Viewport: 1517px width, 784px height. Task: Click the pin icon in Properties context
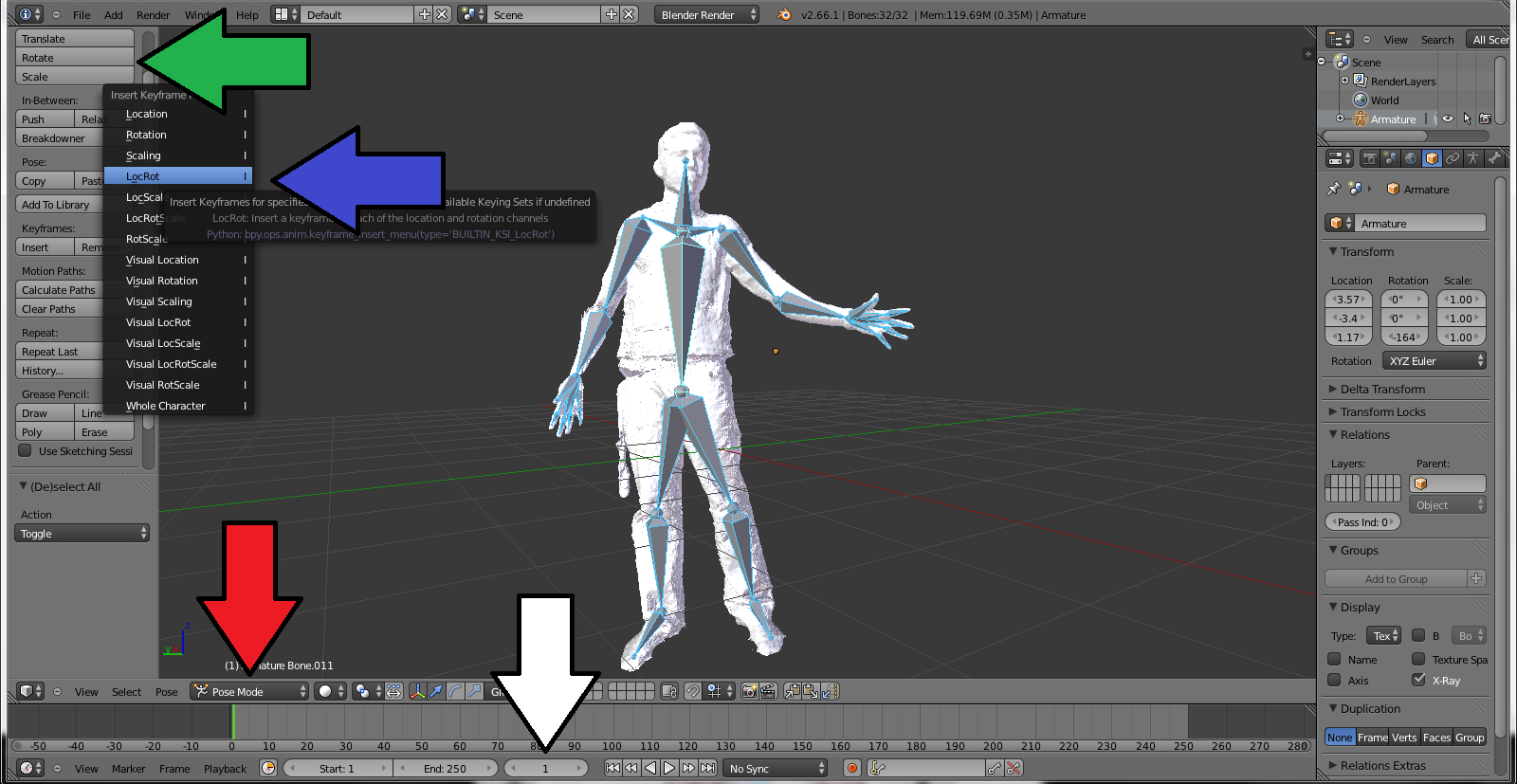[1333, 190]
